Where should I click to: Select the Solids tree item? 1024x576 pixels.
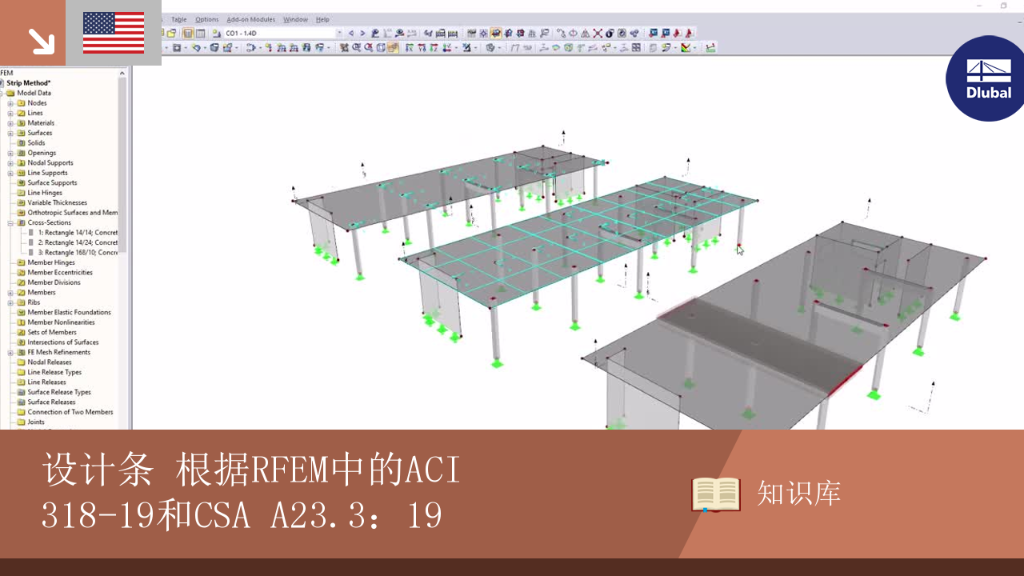tap(36, 143)
